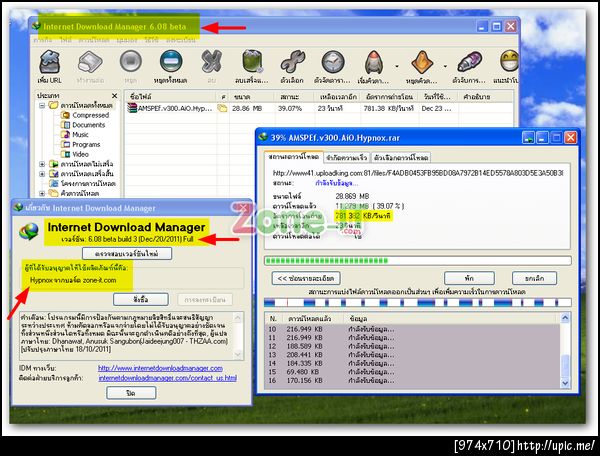Select the Compressed category icon
Viewport: 600px width, 456px height.
65,115
